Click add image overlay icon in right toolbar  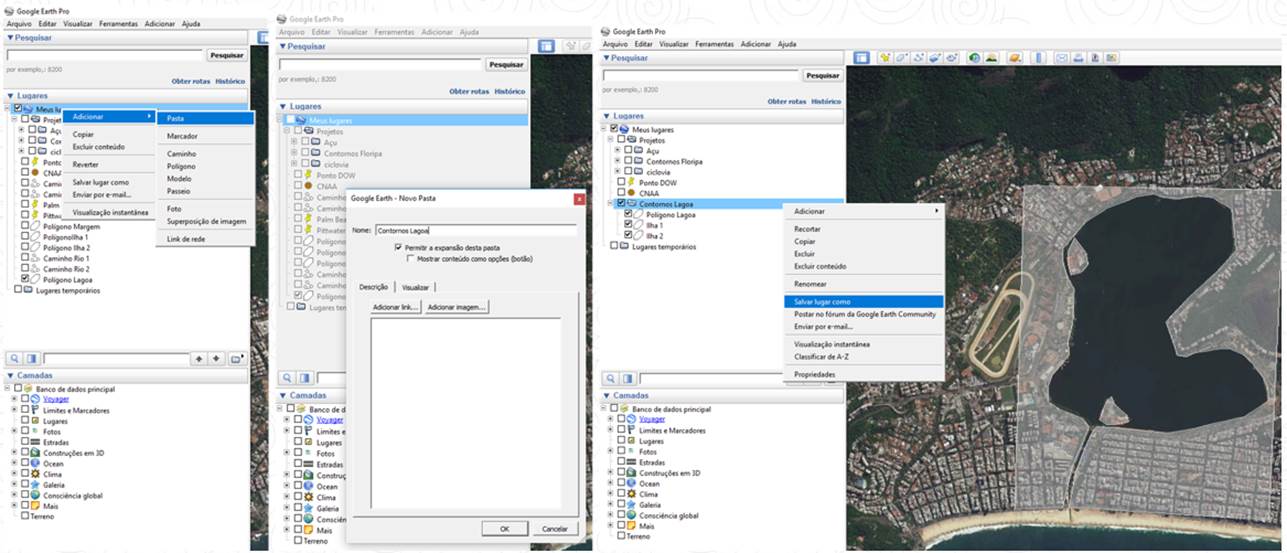click(935, 58)
